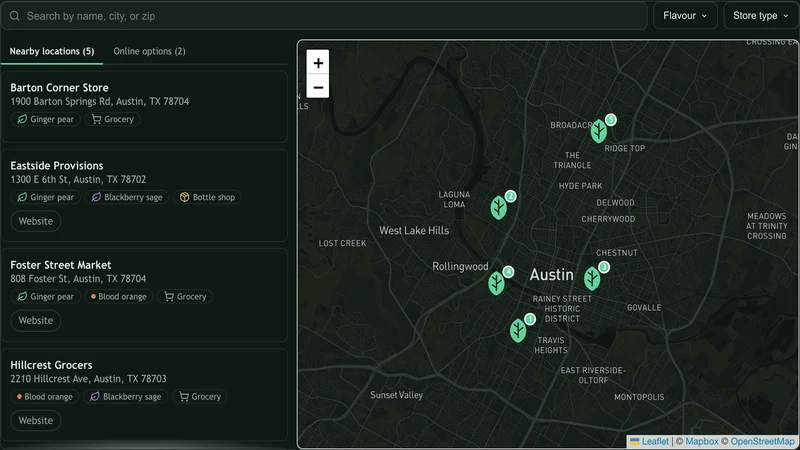Open the Leaflet attribution link
This screenshot has width=800, height=450.
pos(649,441)
